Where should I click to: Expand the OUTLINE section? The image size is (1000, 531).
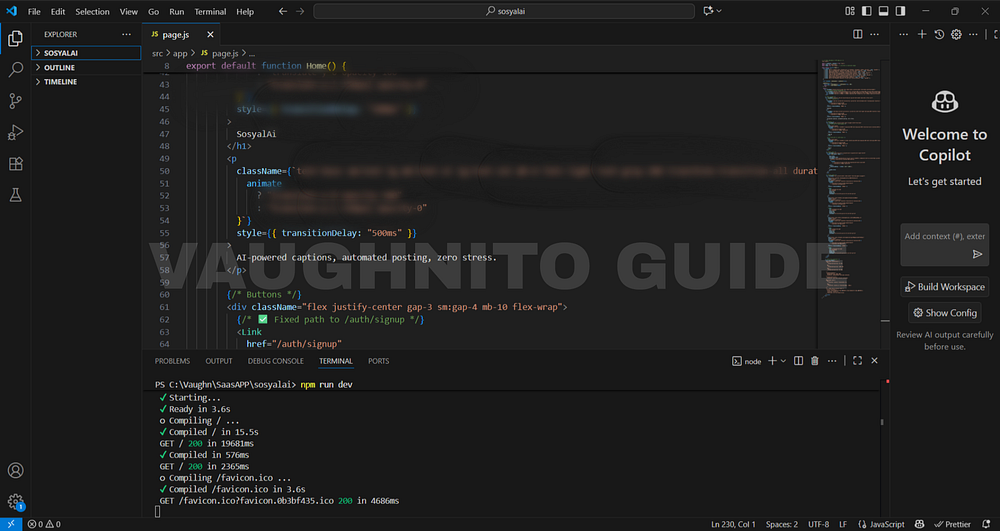(86, 68)
